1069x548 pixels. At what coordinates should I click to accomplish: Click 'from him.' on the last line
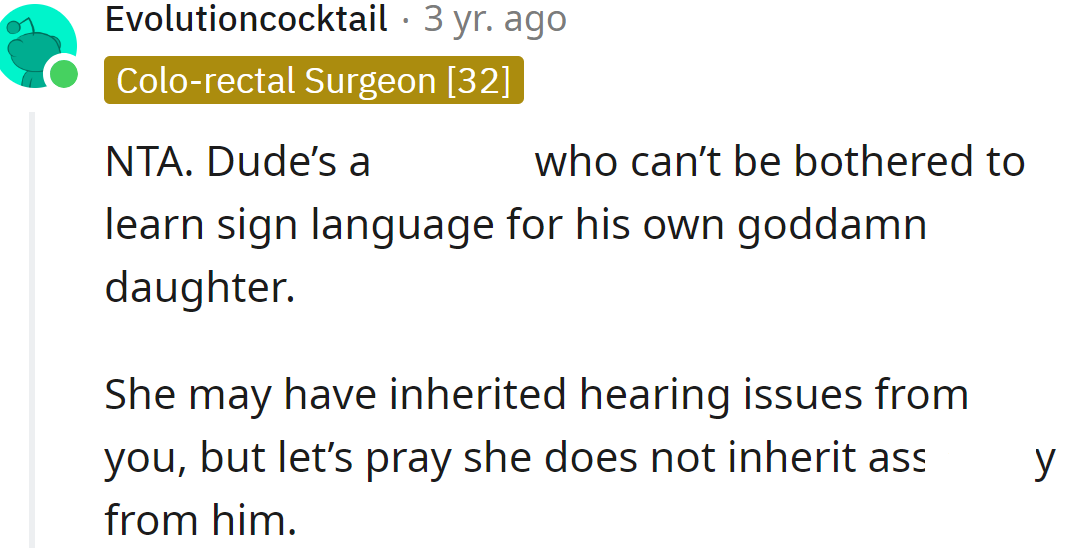click(200, 520)
